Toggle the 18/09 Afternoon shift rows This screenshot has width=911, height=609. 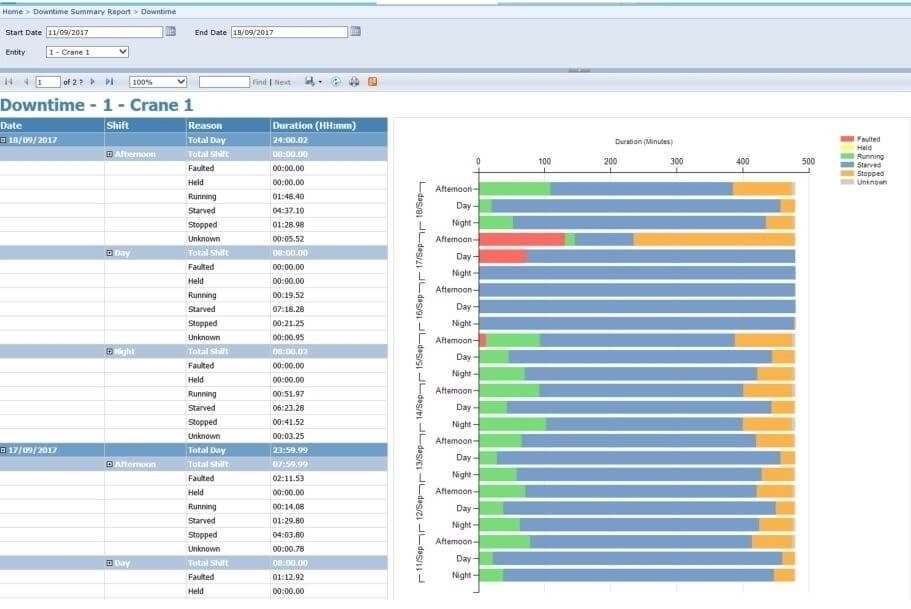point(110,154)
